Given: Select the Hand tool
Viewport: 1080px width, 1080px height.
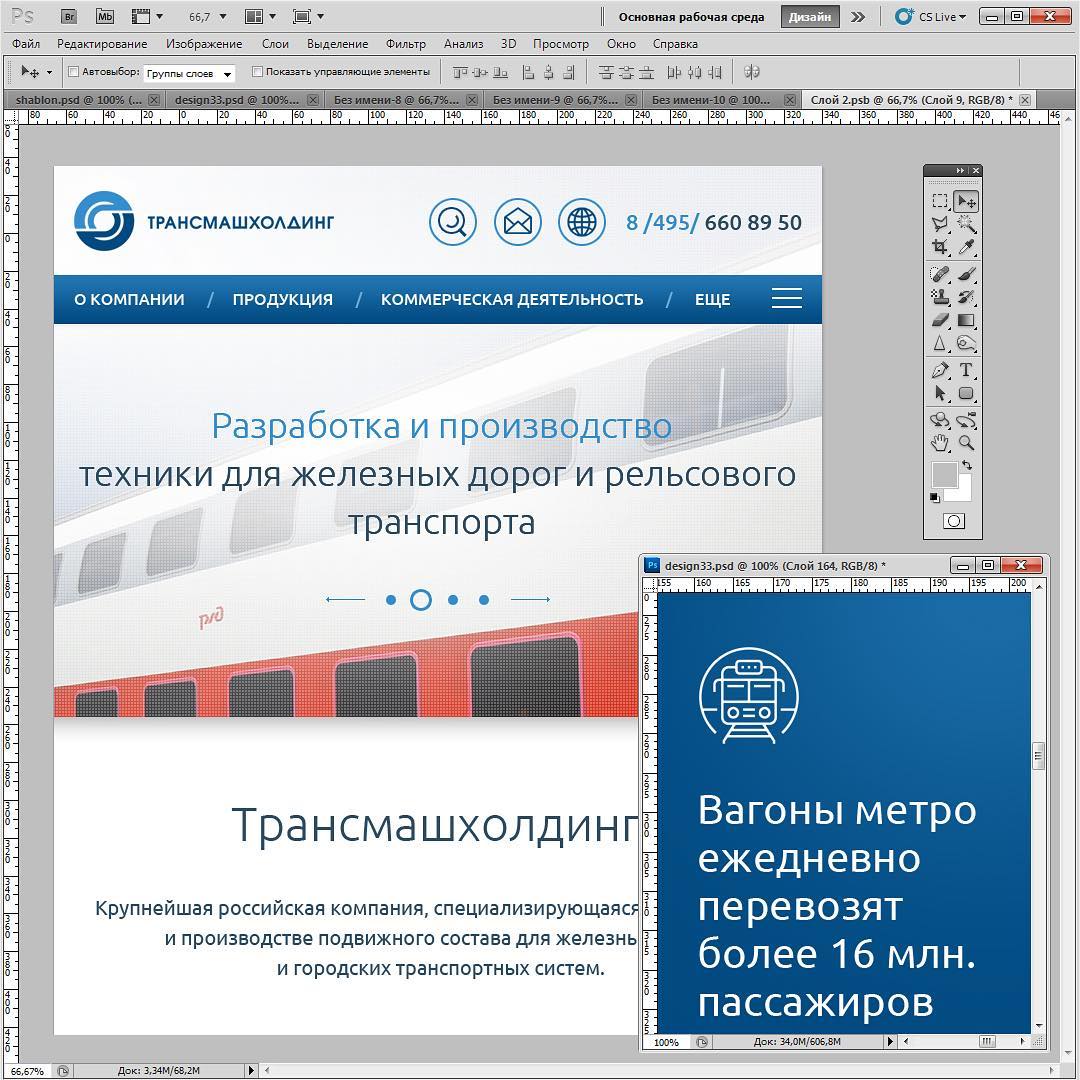Looking at the screenshot, I should click(940, 443).
